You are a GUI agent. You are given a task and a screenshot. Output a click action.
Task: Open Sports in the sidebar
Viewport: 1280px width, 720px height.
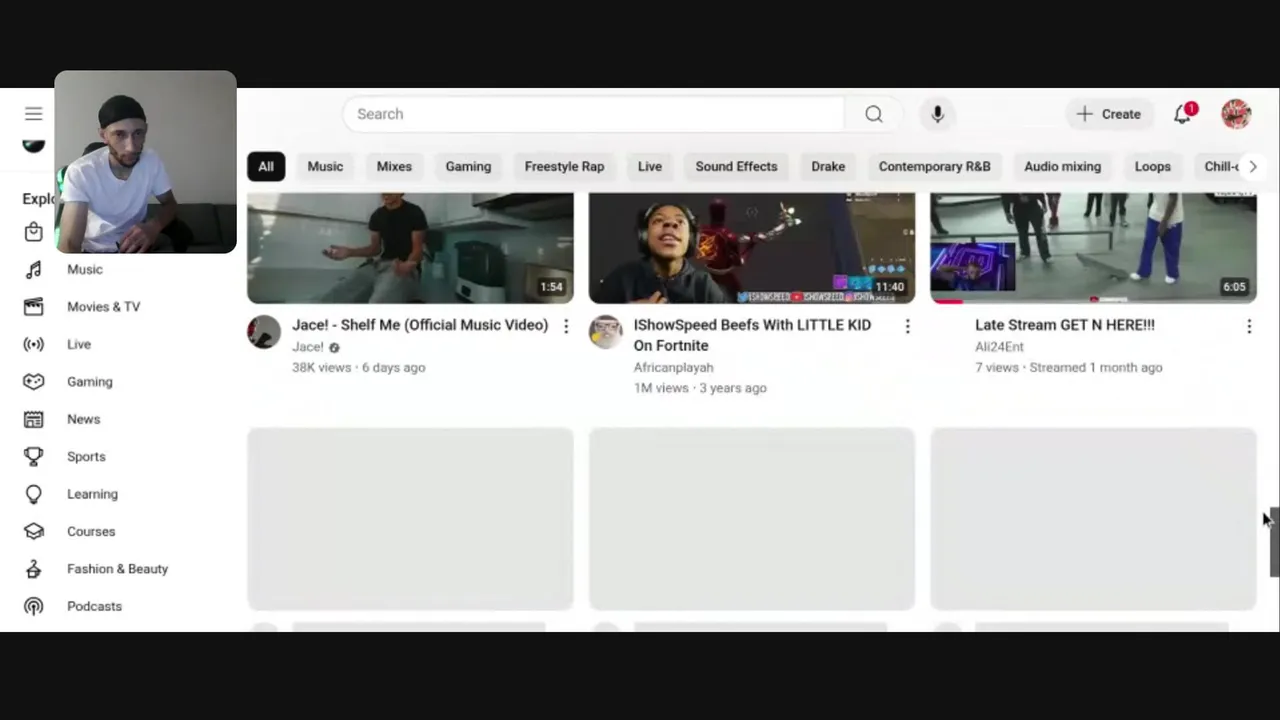[86, 456]
